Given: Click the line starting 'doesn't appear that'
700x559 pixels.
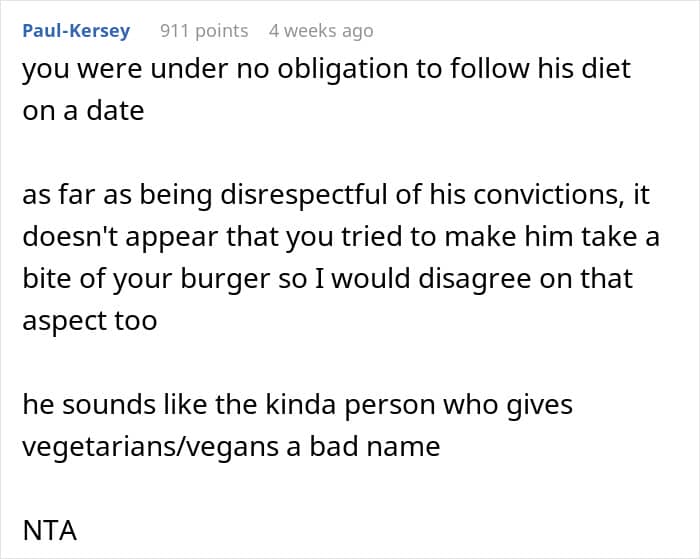Looking at the screenshot, I should point(341,237).
